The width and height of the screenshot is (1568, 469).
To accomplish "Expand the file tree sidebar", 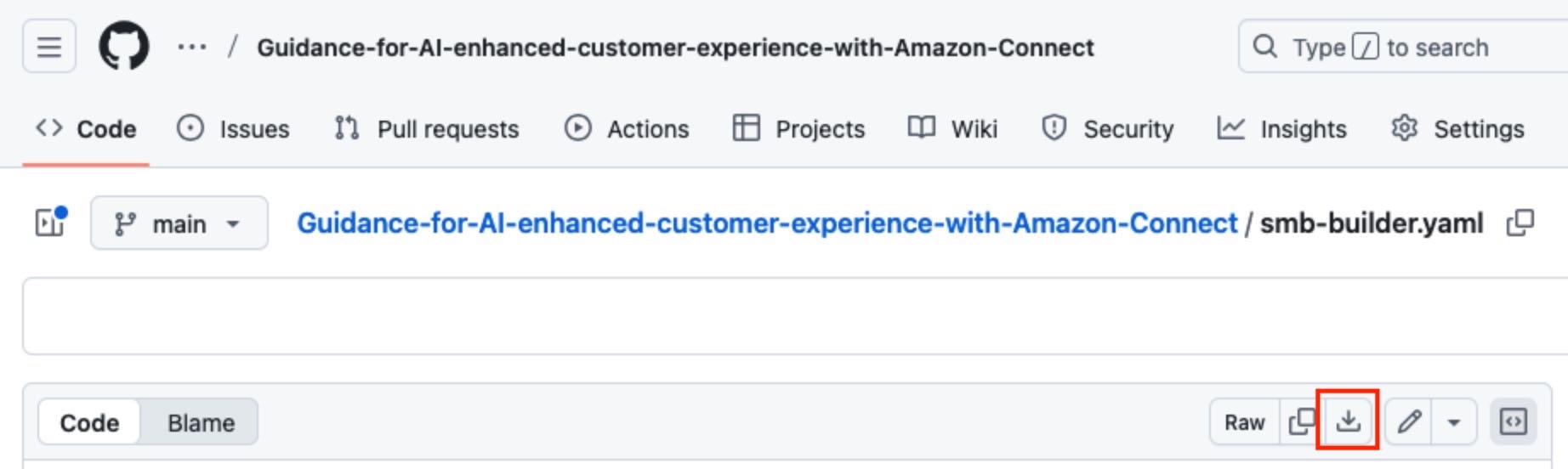I will coord(50,223).
